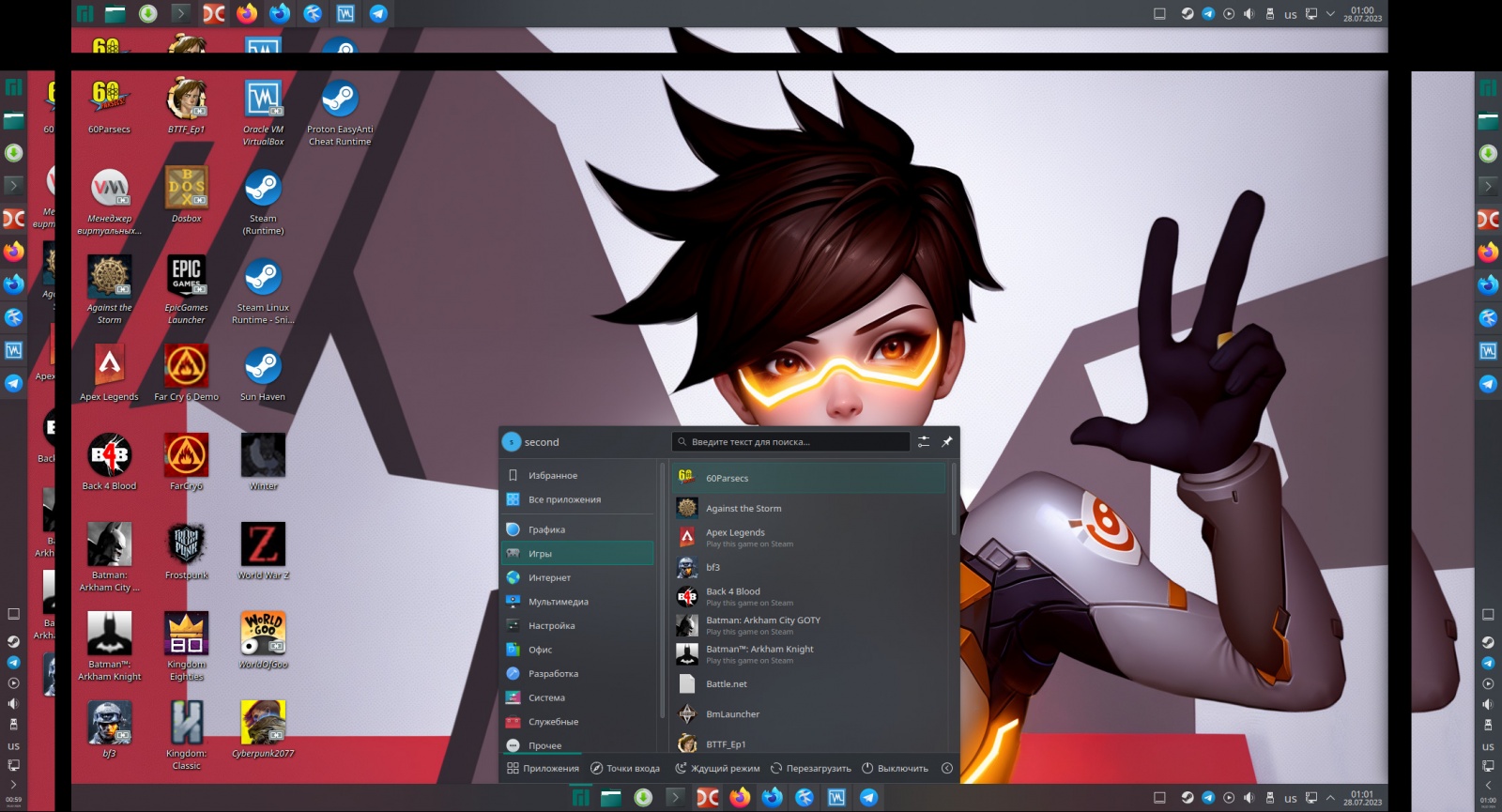Click the Steam tray icon in the bottom panel

point(1188,798)
